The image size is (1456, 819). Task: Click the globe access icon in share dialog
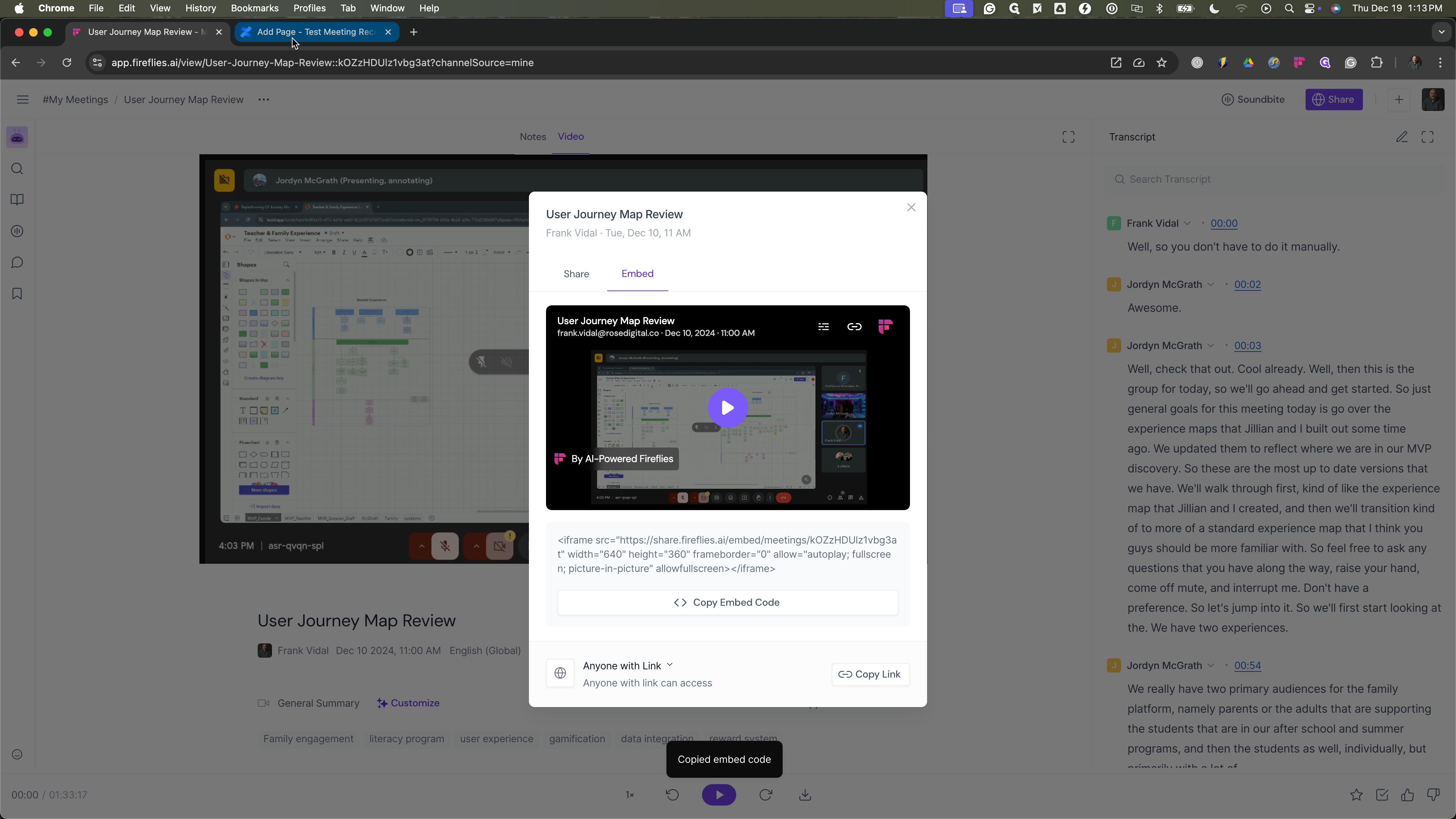[560, 673]
